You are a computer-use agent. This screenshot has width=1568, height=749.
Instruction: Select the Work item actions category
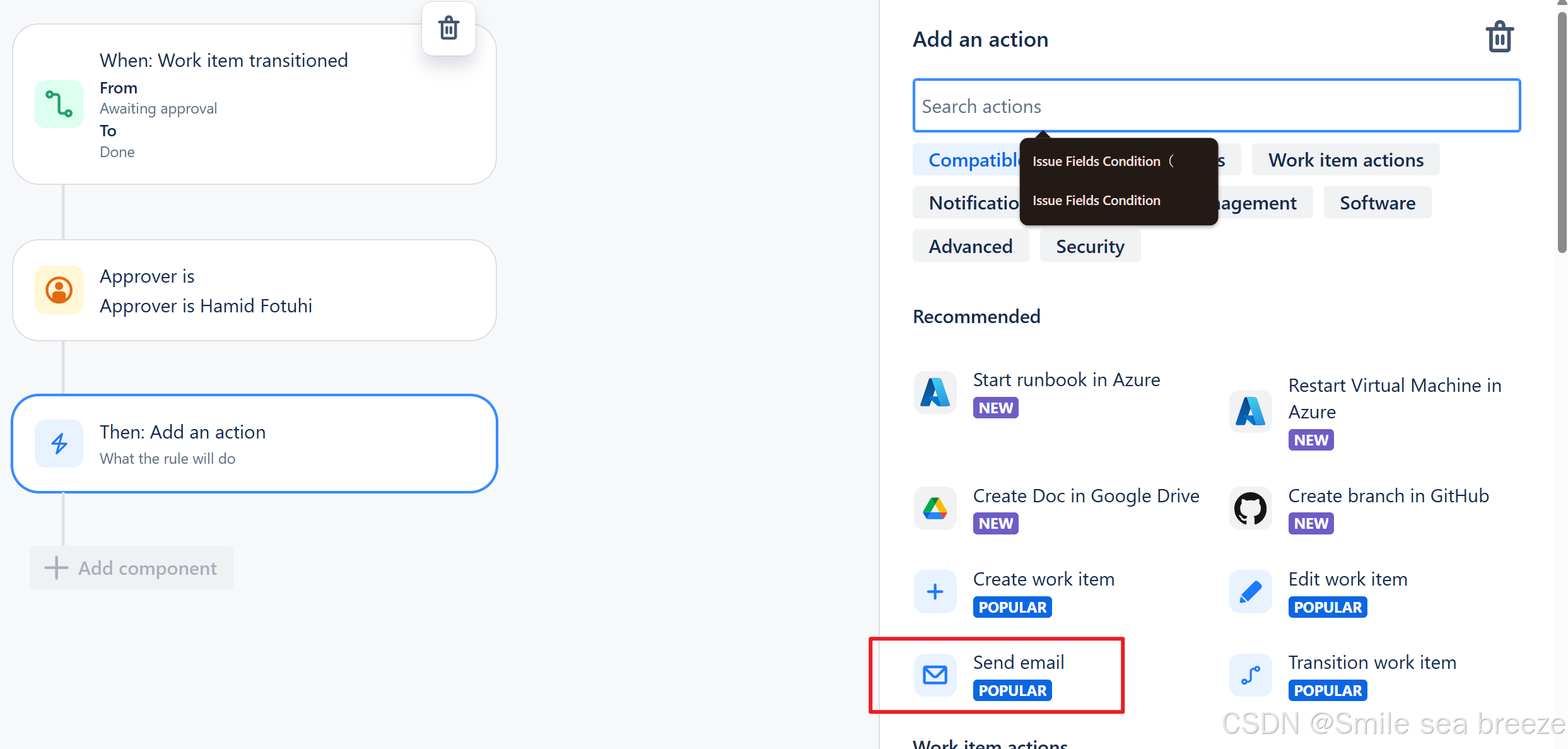[1345, 160]
